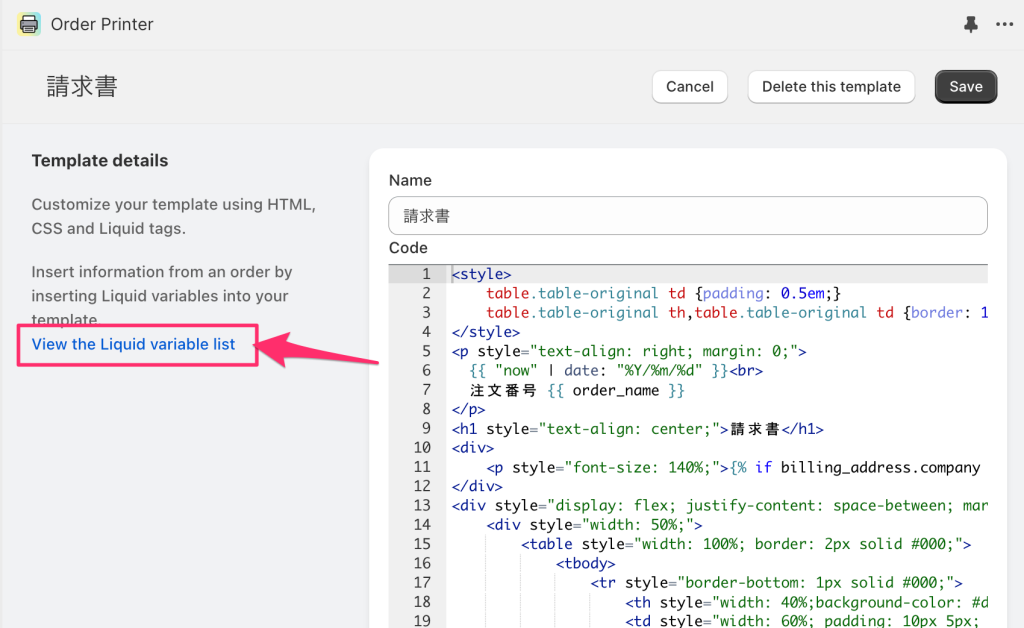Click code line 3 border rule
The image size is (1024, 628).
(x=737, y=313)
